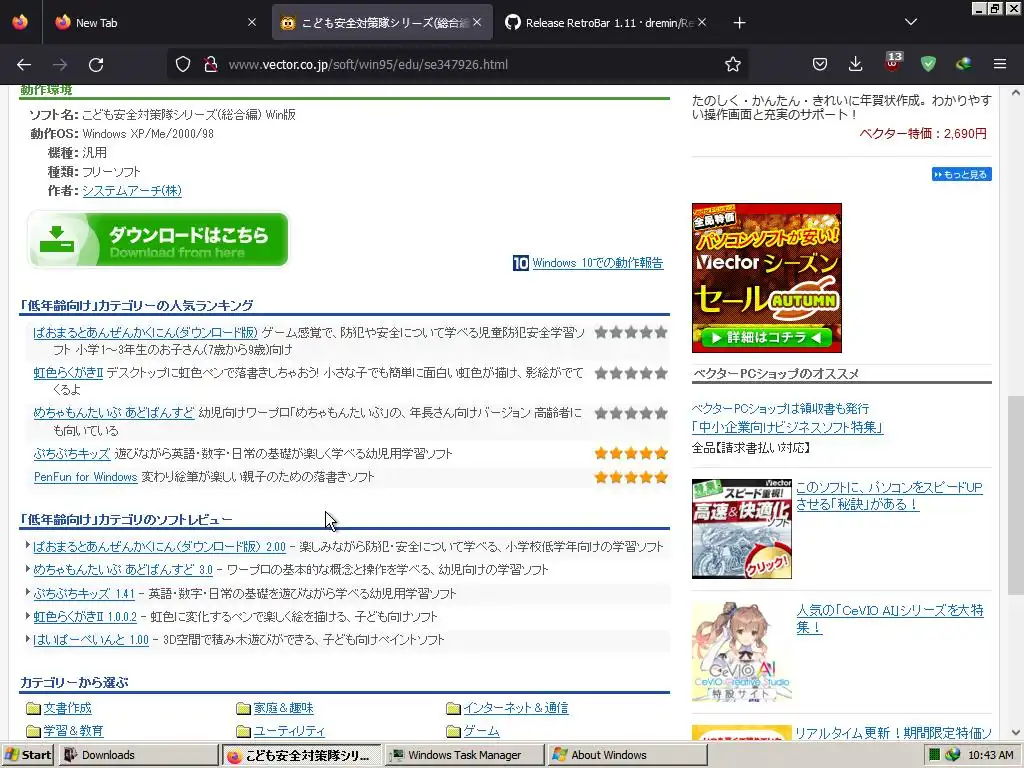The image size is (1024, 768).
Task: Open the ユーティリティ category link
Action: coord(289,731)
